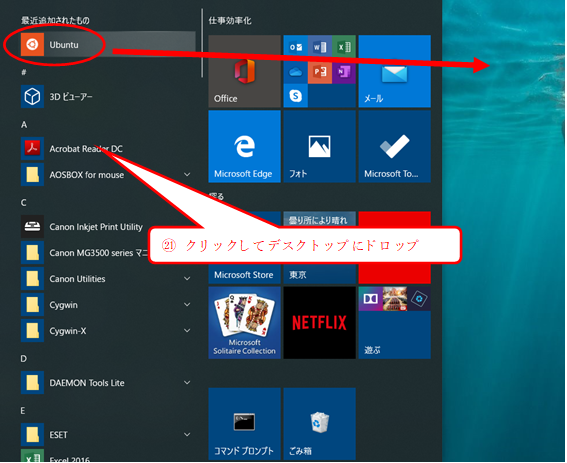The height and width of the screenshot is (463, 567).
Task: Click the # section header
Action: tap(24, 72)
